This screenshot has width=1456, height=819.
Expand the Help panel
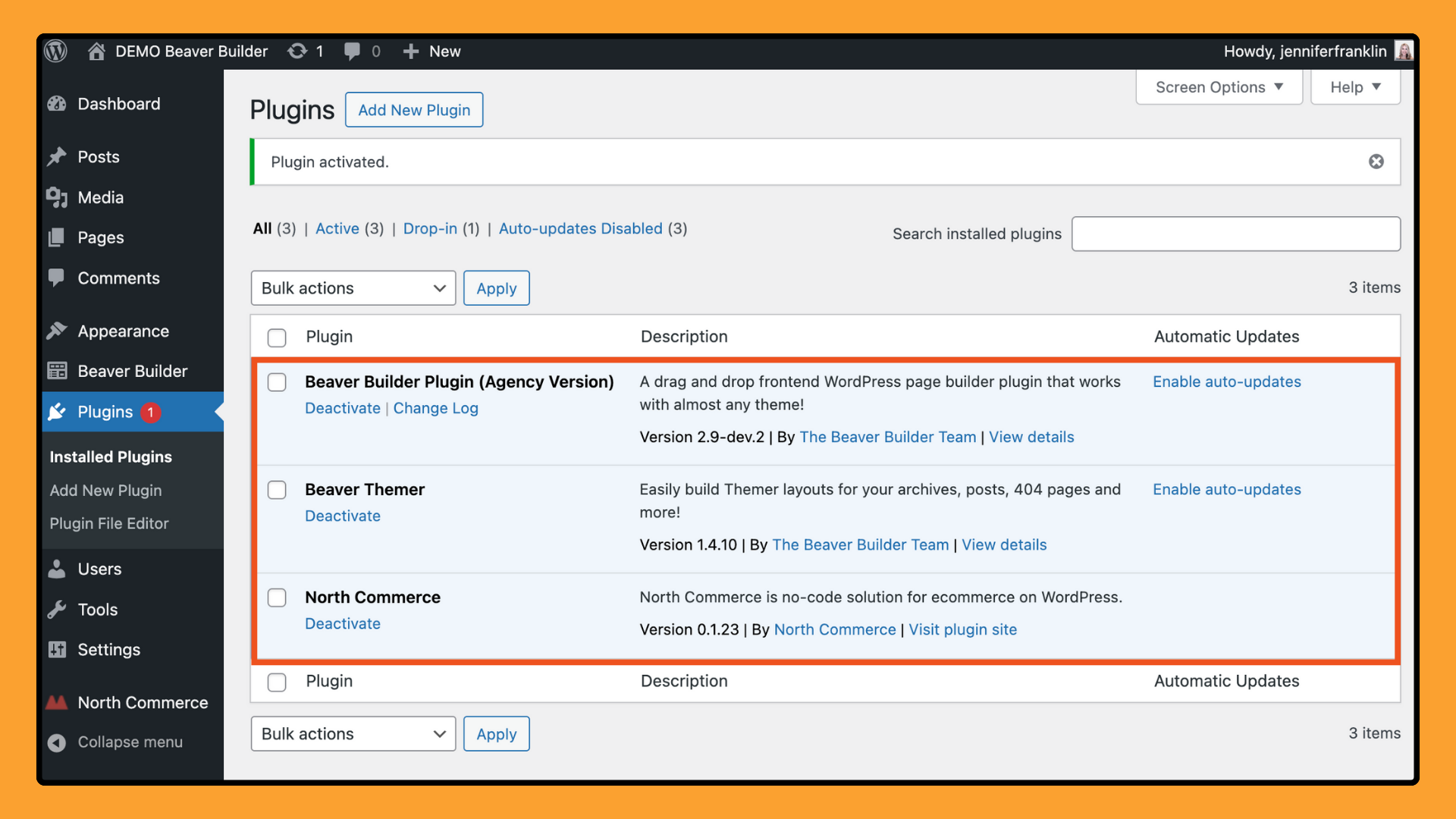tap(1355, 87)
